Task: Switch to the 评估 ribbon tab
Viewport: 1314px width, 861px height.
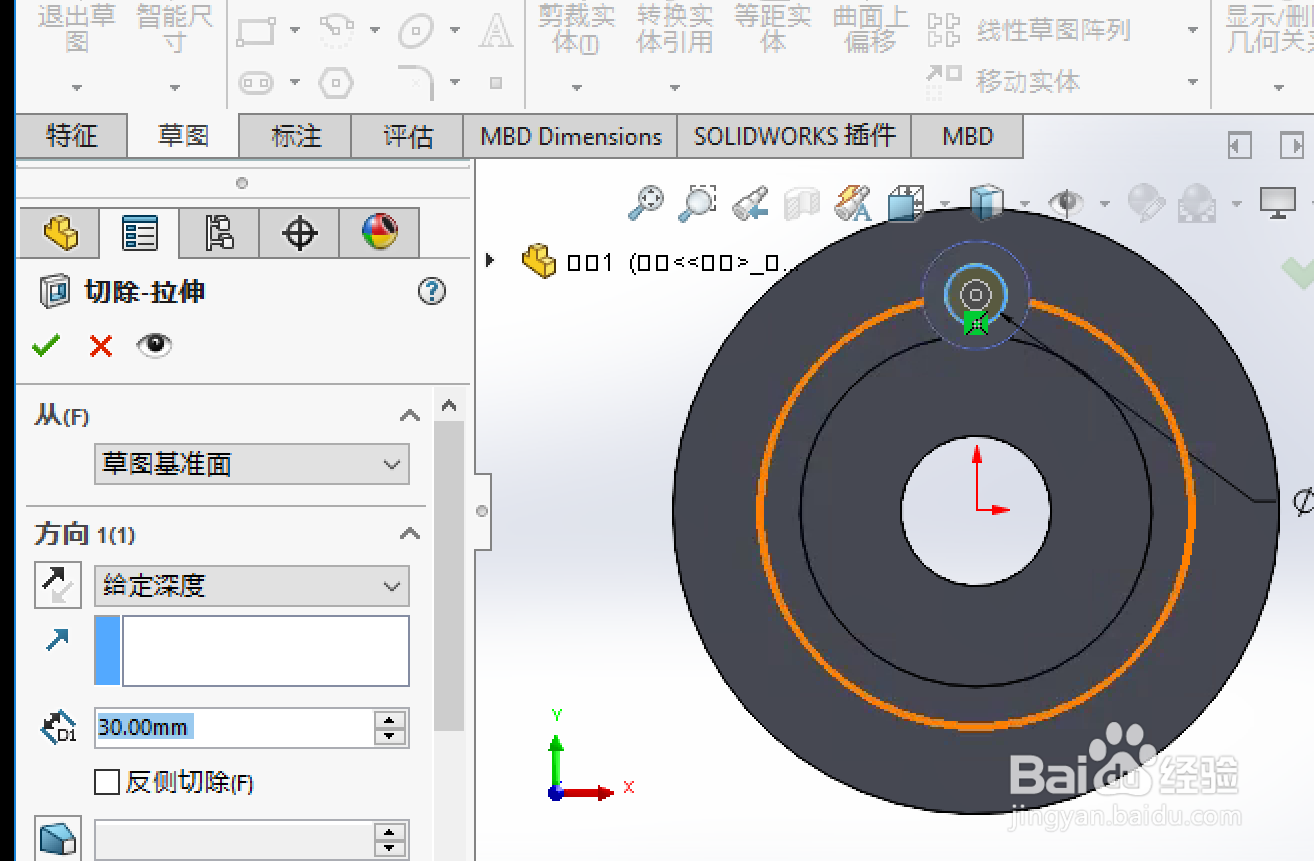Action: [x=406, y=136]
